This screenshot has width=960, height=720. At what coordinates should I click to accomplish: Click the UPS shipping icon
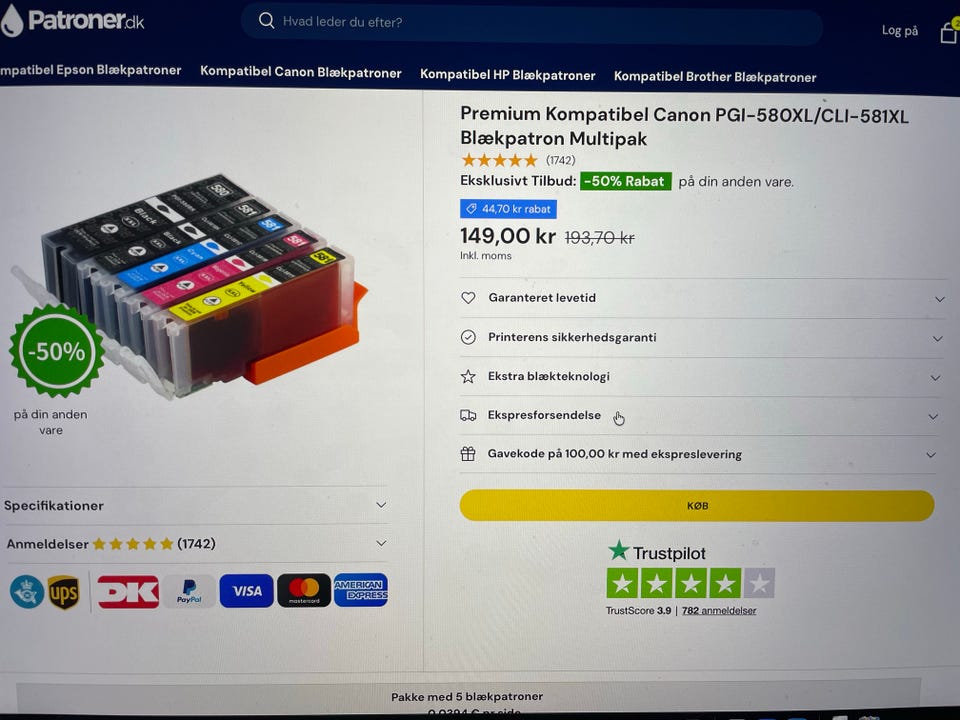coord(64,592)
